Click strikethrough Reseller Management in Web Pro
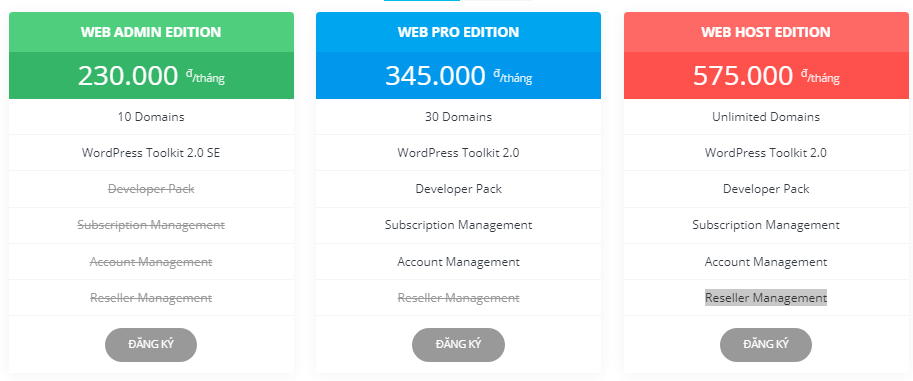 click(458, 298)
